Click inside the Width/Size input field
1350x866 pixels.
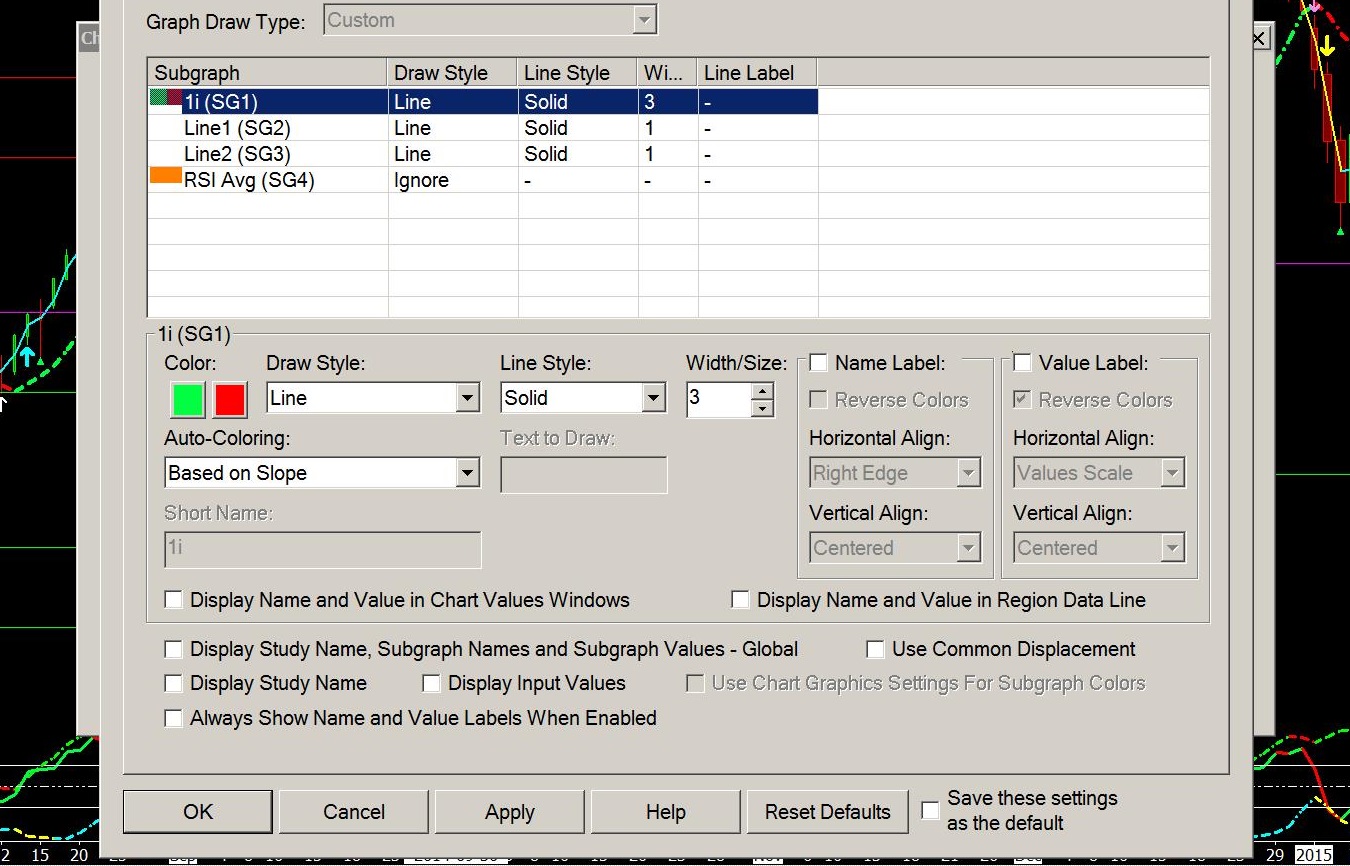pos(717,399)
